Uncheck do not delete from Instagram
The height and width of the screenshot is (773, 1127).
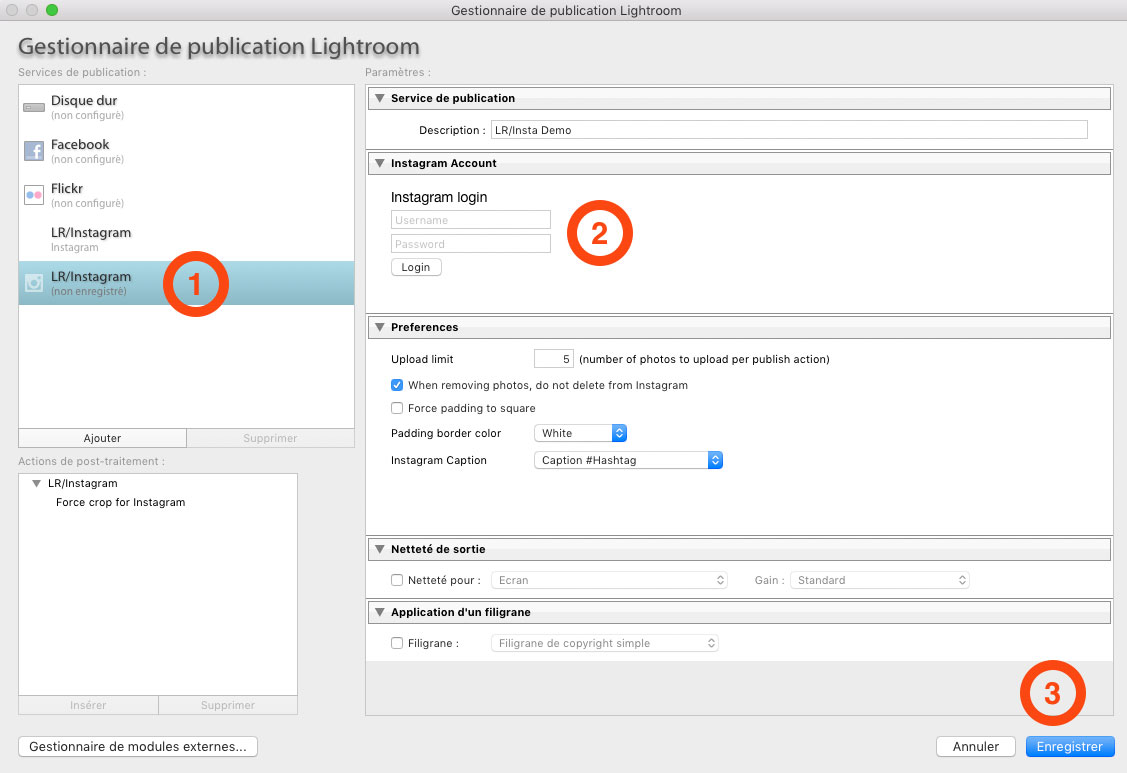pos(397,385)
